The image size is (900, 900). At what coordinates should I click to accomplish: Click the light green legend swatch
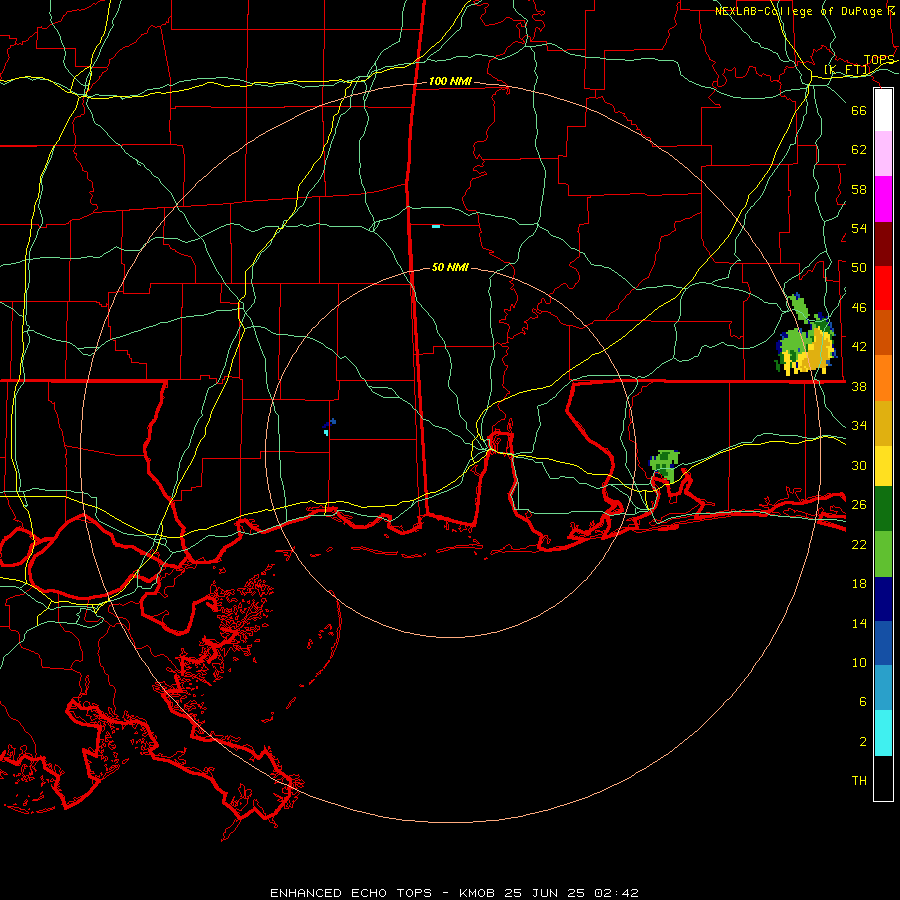tap(883, 554)
